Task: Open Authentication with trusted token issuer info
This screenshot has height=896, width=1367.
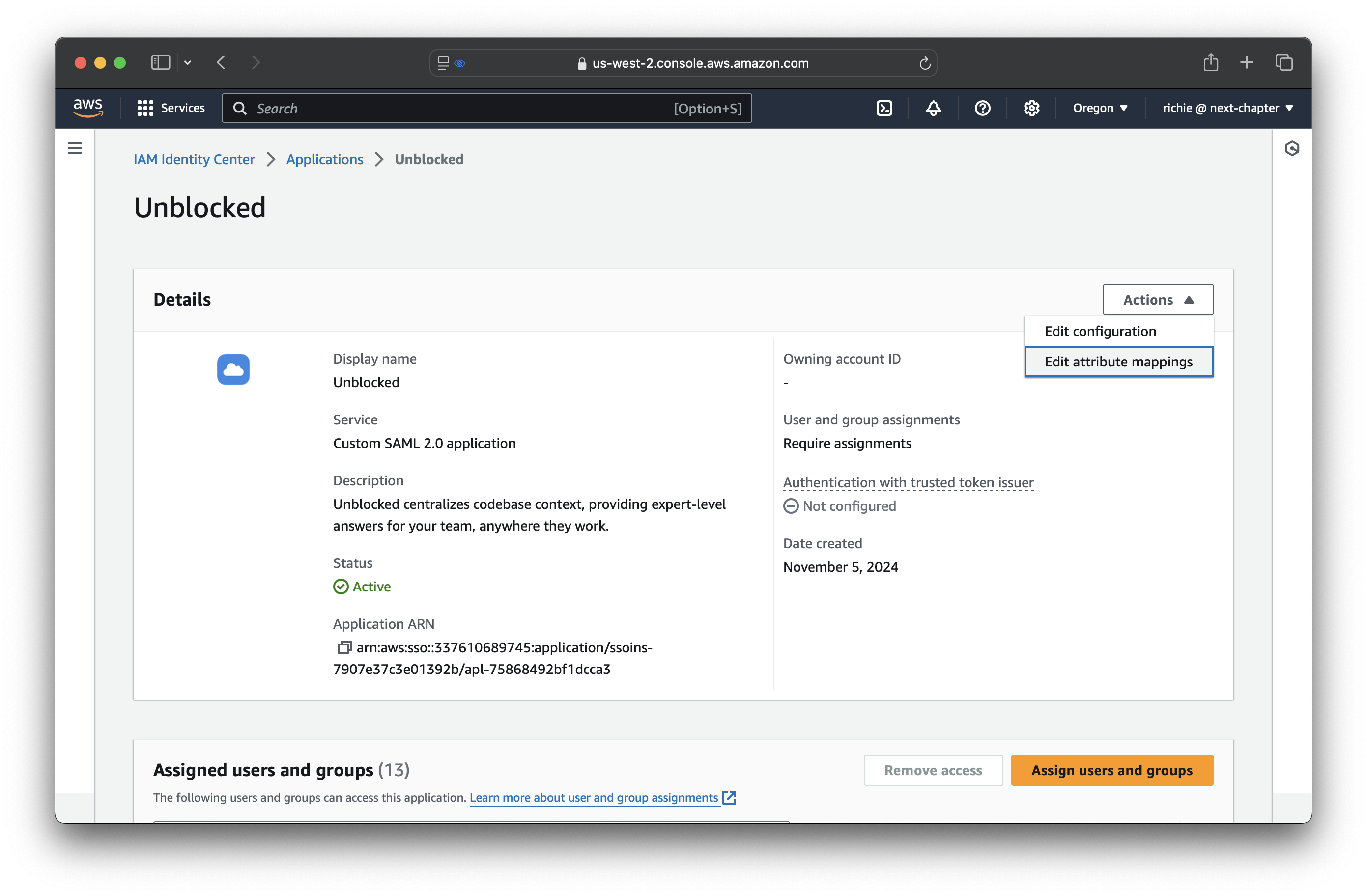Action: coord(908,482)
